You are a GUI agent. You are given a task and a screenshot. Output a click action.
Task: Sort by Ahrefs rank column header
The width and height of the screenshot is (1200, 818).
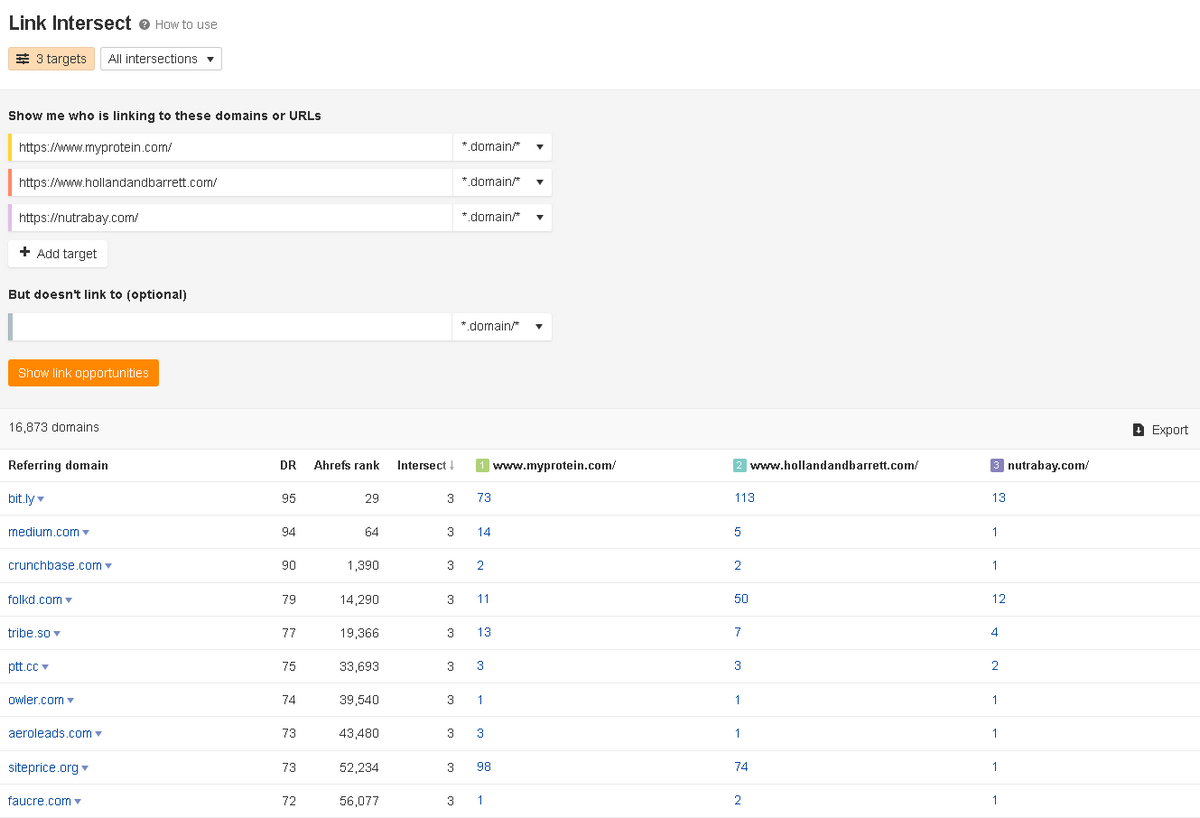(347, 465)
